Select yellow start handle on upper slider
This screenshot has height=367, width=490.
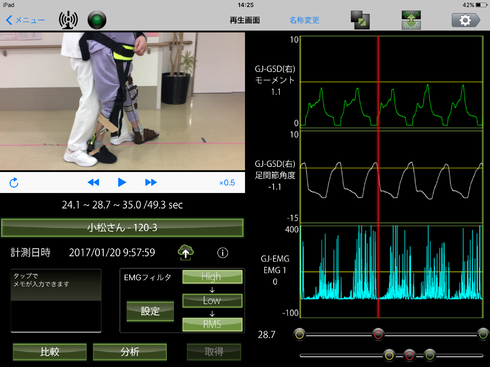coord(300,334)
